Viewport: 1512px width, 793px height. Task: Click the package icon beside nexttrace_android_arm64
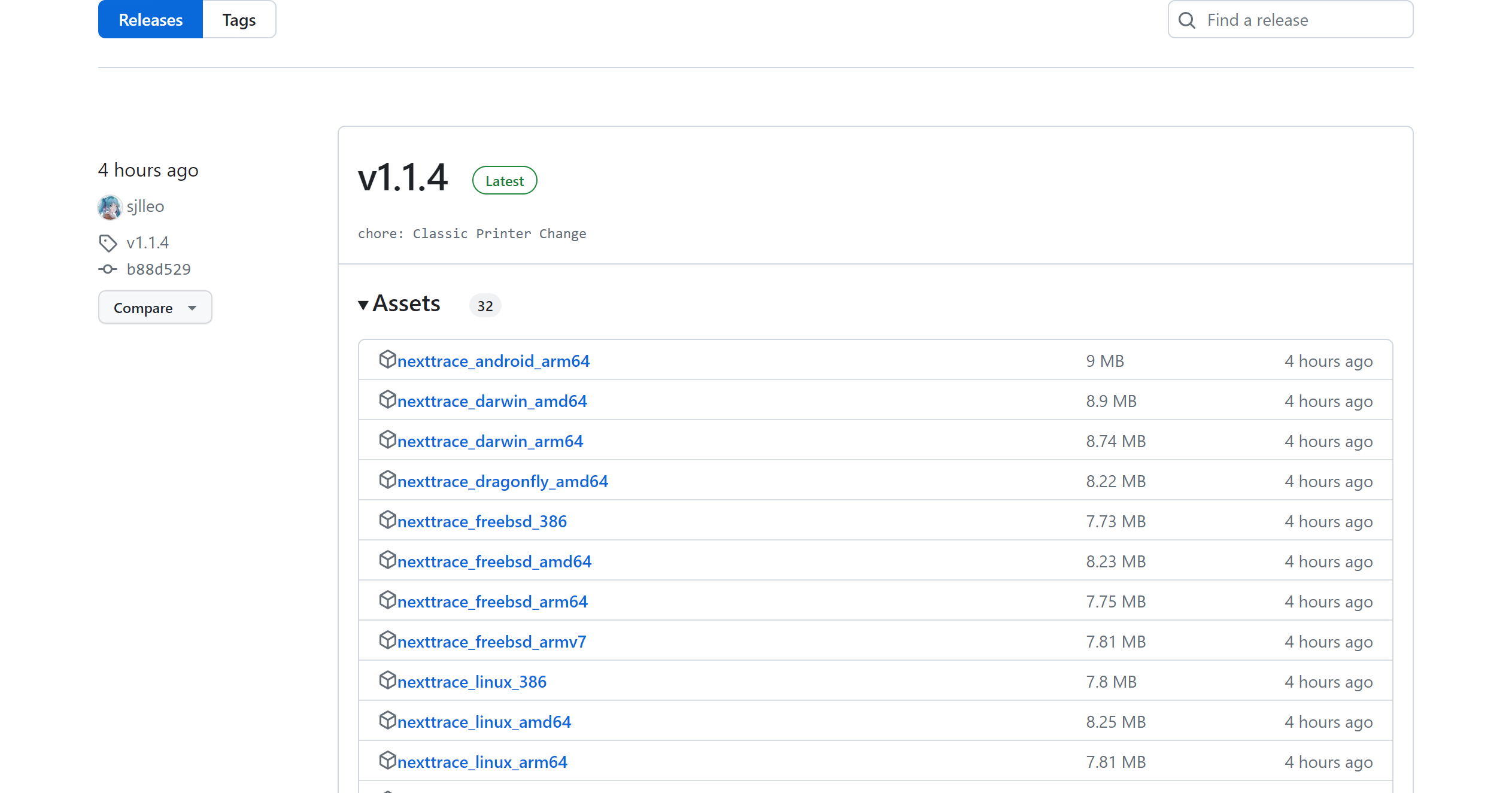(387, 360)
